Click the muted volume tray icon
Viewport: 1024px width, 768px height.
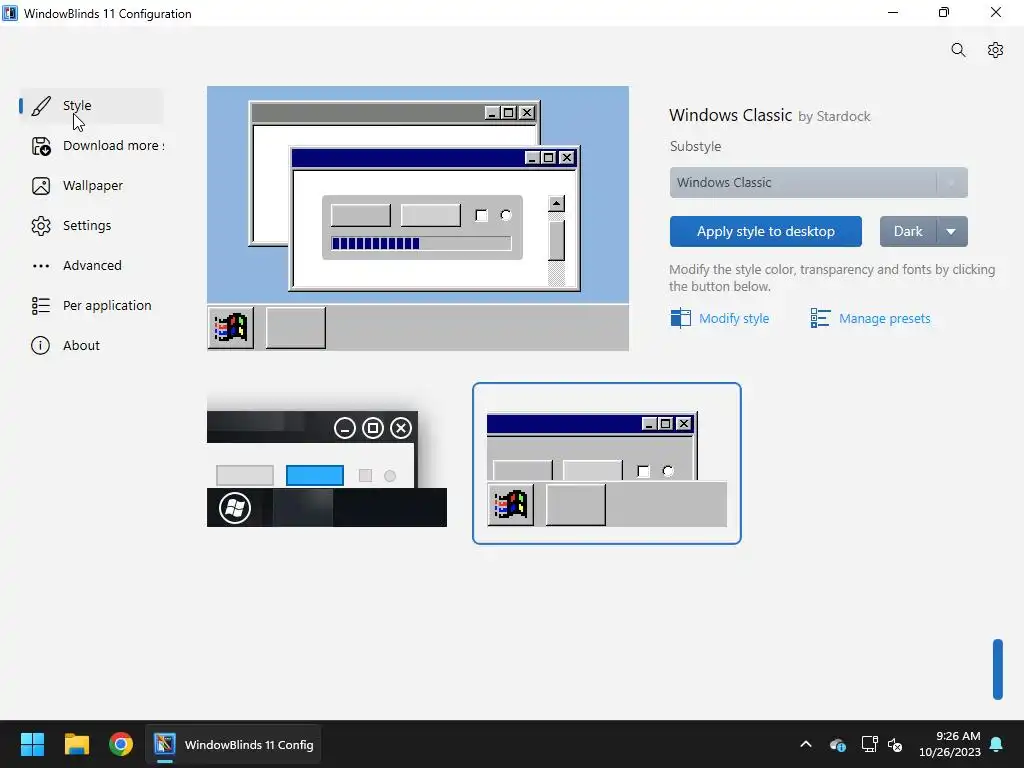[895, 744]
